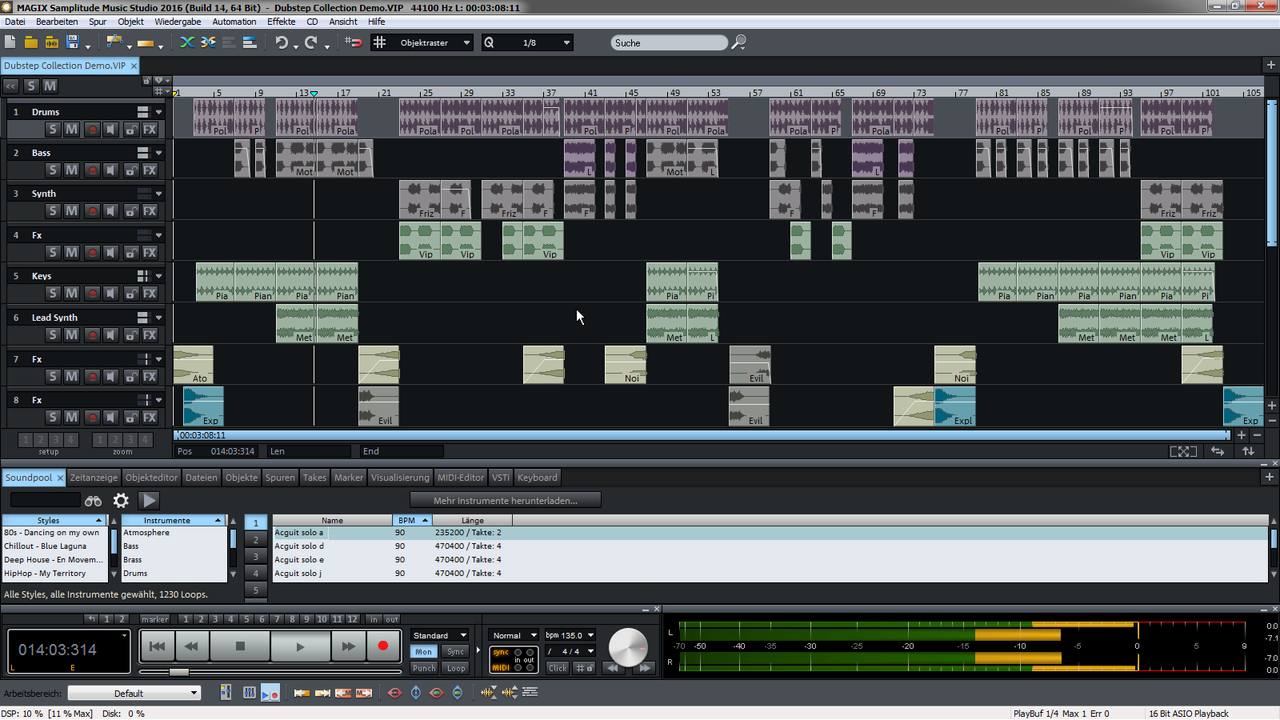The width and height of the screenshot is (1280, 720).
Task: Click the horizontal lines icon ending the bottom toolbar
Action: (x=530, y=692)
